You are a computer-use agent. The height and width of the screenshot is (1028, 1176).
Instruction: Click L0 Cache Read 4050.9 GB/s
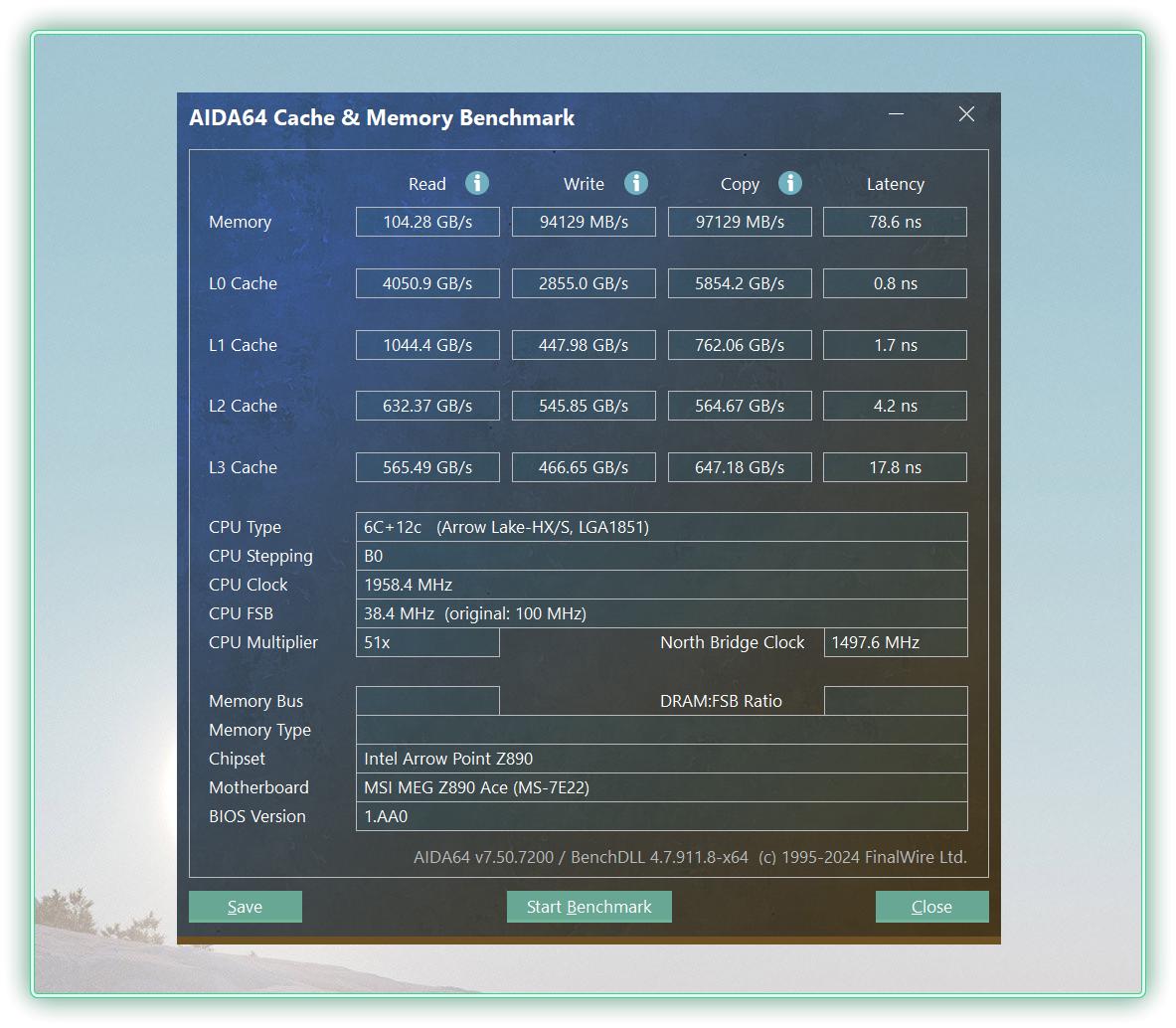(427, 283)
